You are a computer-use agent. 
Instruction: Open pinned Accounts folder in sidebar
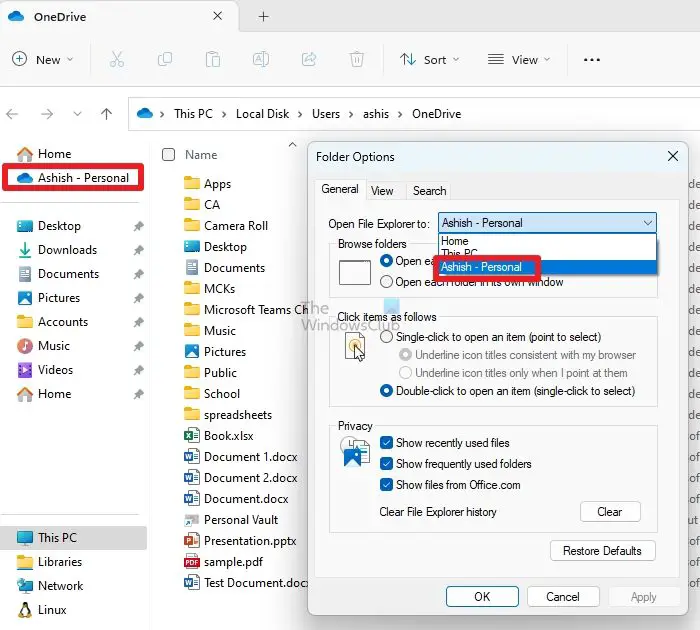pyautogui.click(x=52, y=322)
